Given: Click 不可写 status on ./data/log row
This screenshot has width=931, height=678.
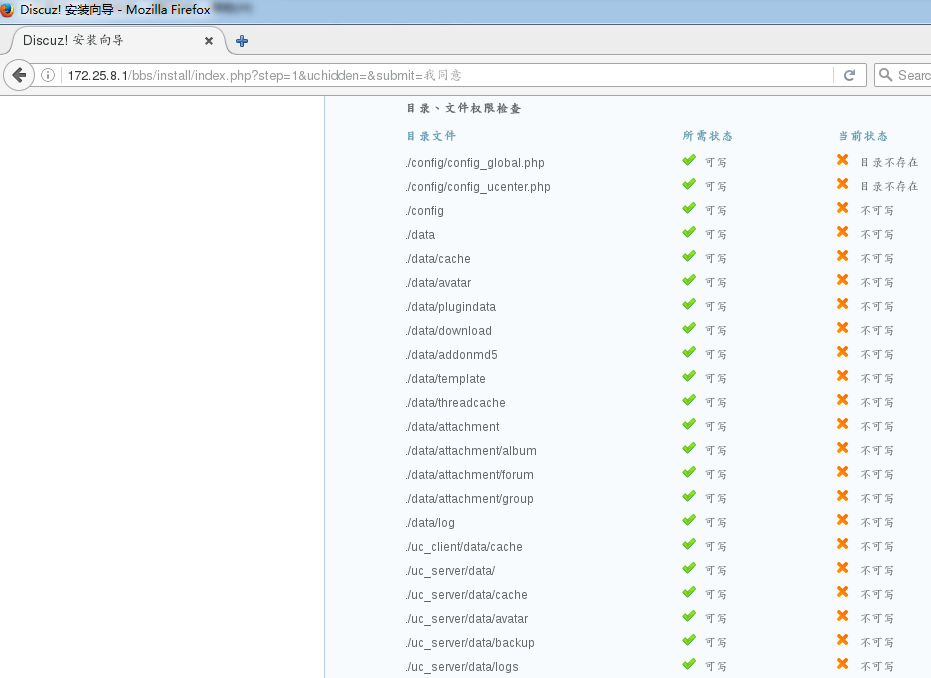Looking at the screenshot, I should 877,522.
